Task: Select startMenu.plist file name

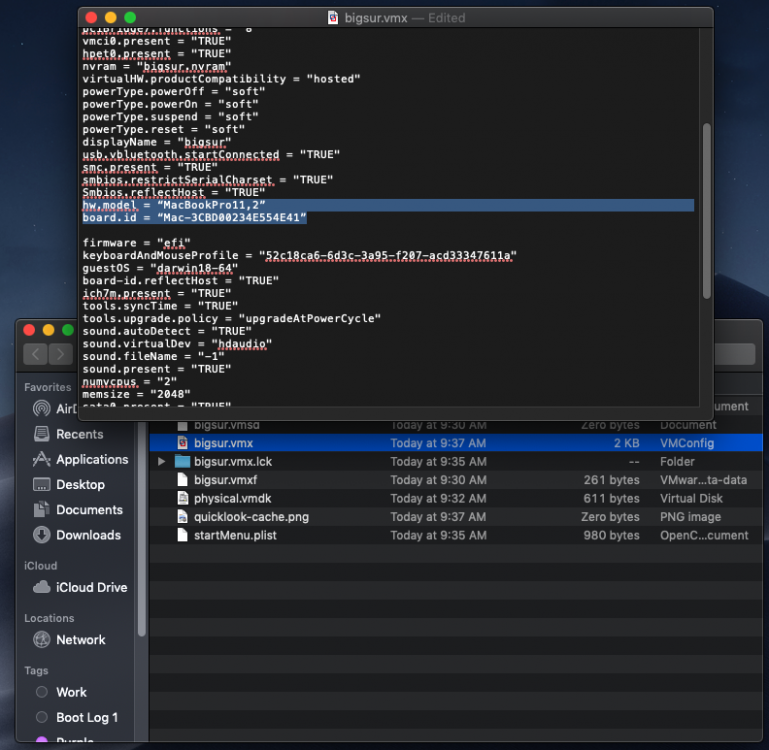Action: point(235,535)
